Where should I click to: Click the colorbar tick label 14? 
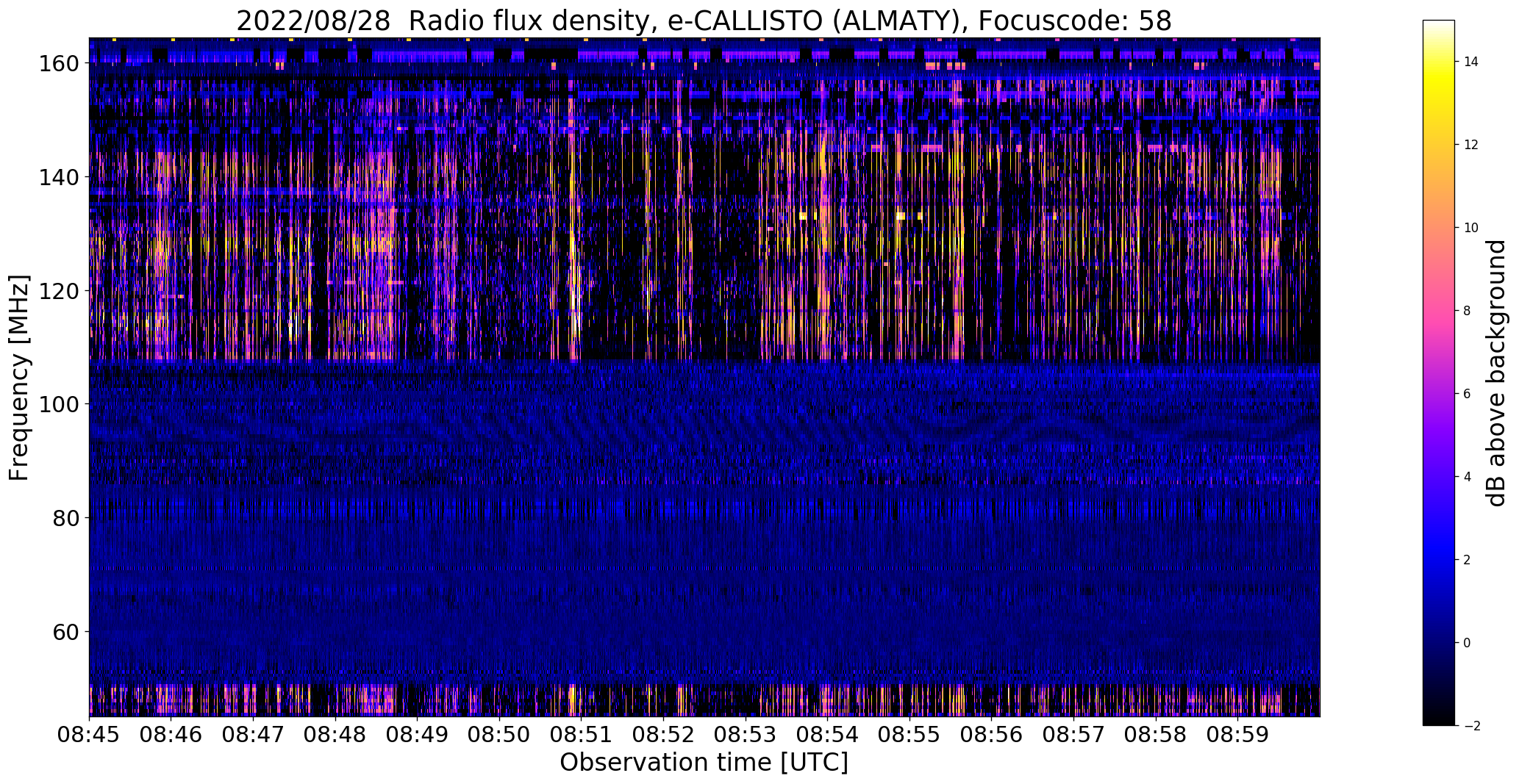point(1471,62)
